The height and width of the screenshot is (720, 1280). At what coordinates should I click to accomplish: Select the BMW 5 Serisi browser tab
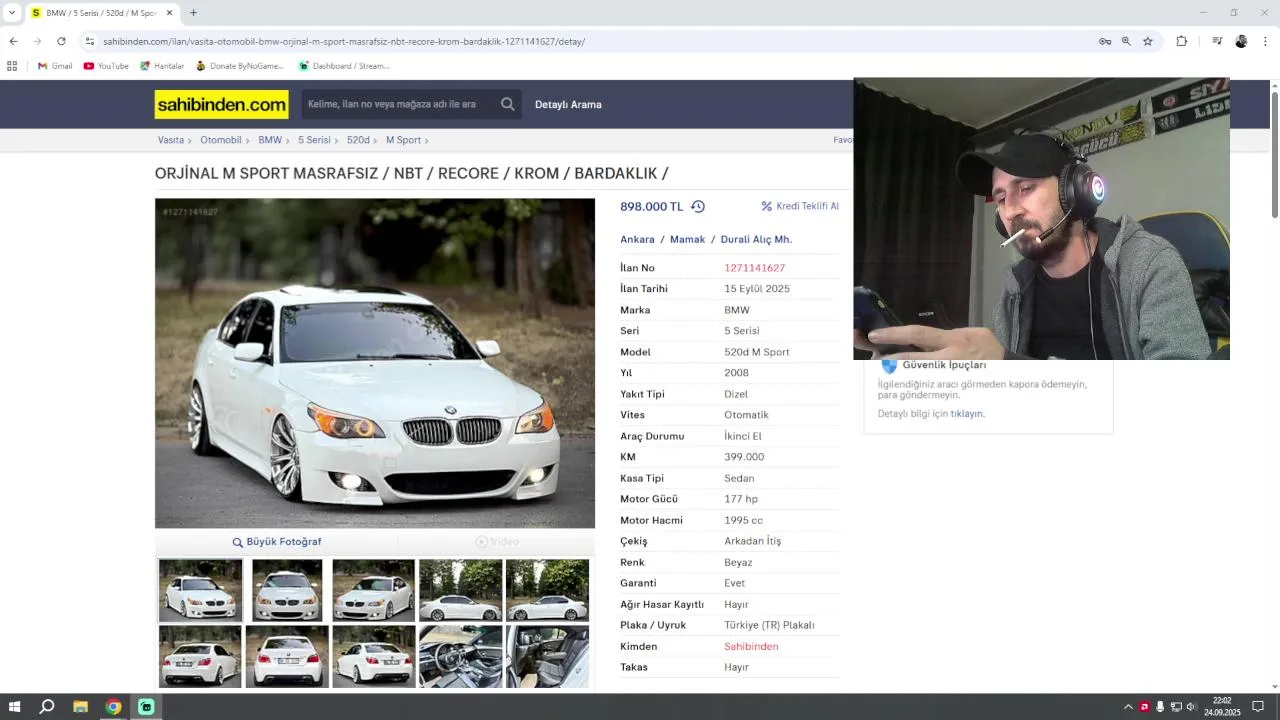100,13
